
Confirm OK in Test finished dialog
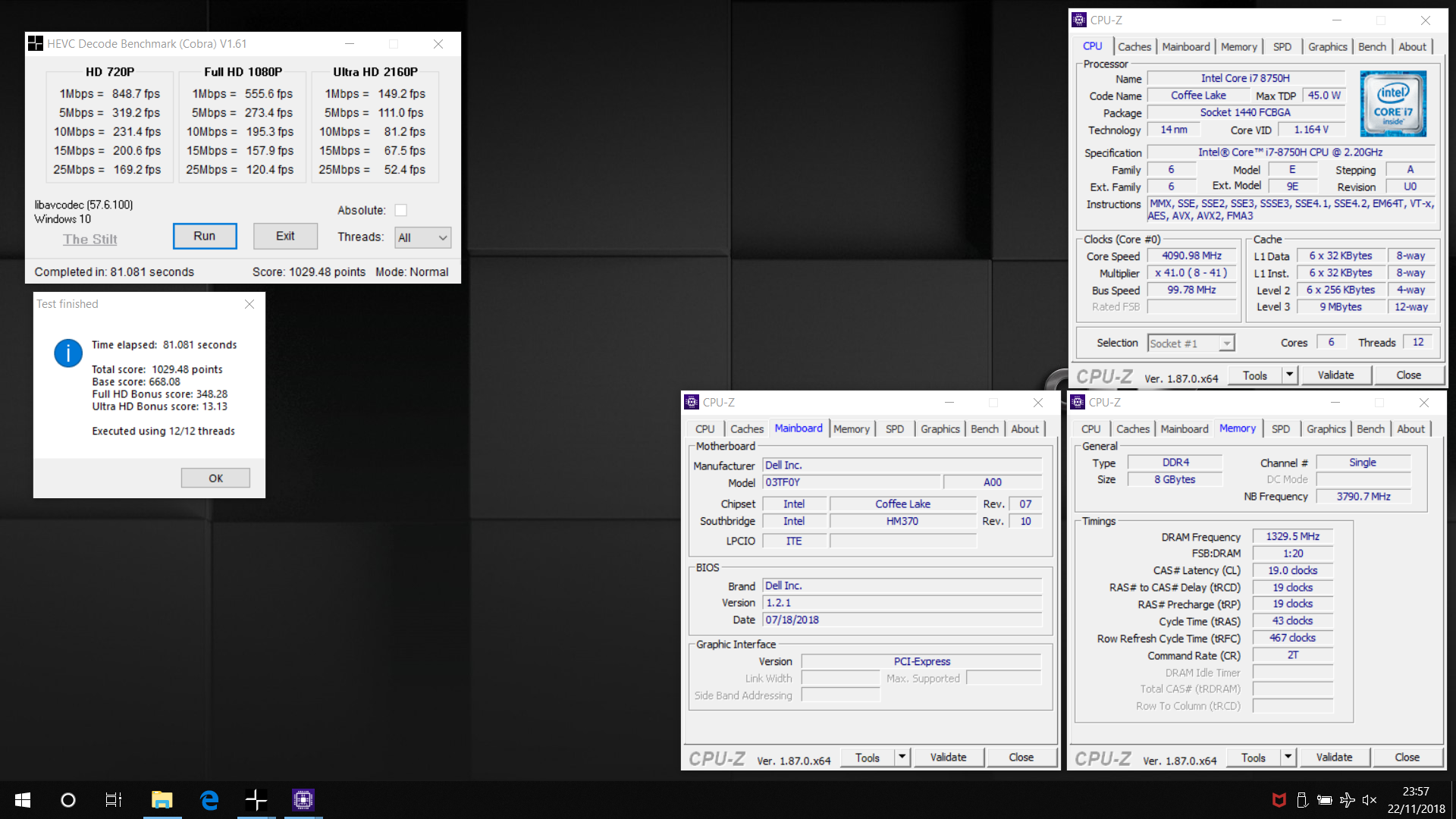(215, 478)
